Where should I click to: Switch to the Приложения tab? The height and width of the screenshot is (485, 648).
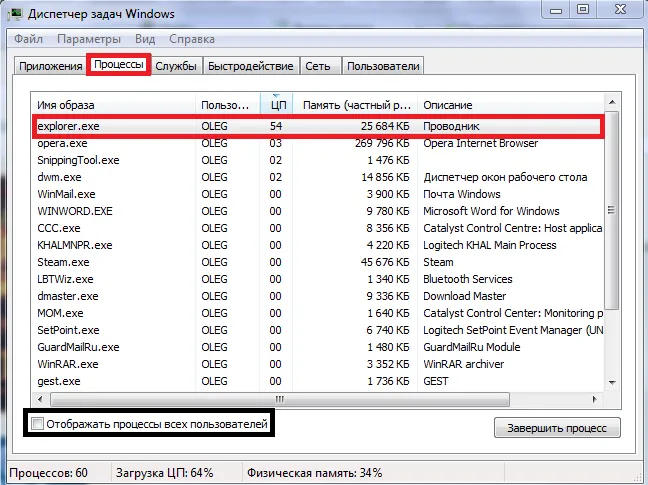[50, 66]
